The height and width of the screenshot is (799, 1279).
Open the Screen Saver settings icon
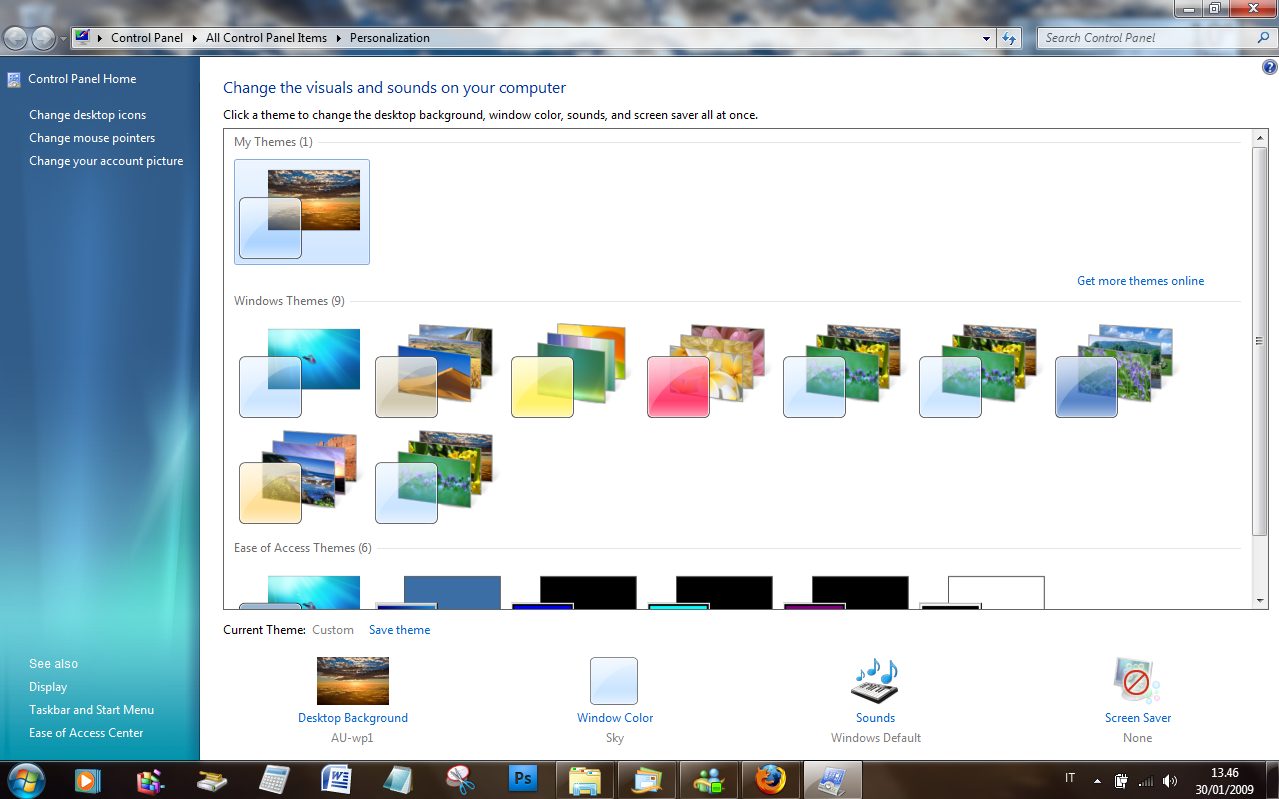[1137, 681]
